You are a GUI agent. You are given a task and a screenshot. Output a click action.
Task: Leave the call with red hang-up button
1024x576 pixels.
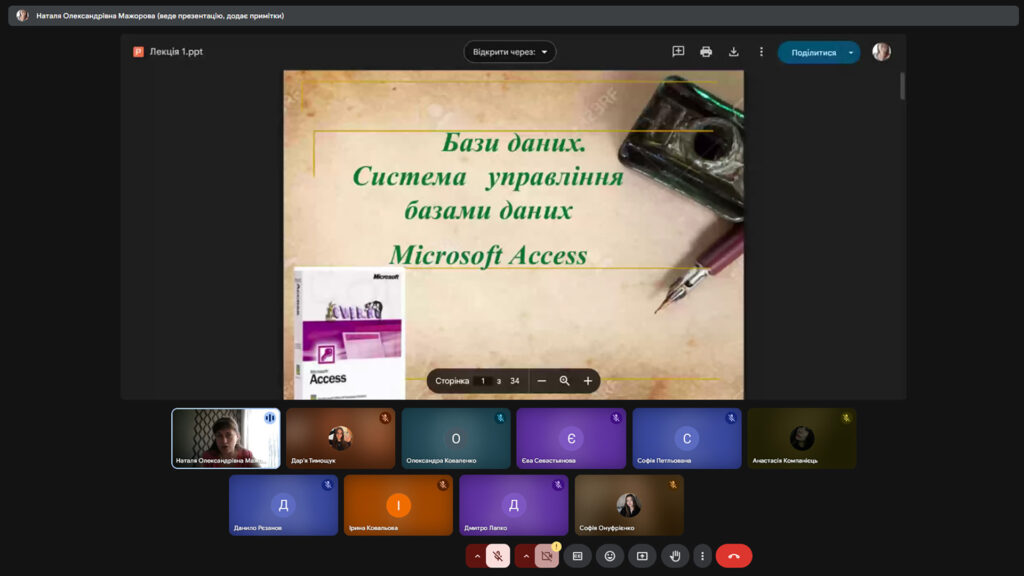734,556
